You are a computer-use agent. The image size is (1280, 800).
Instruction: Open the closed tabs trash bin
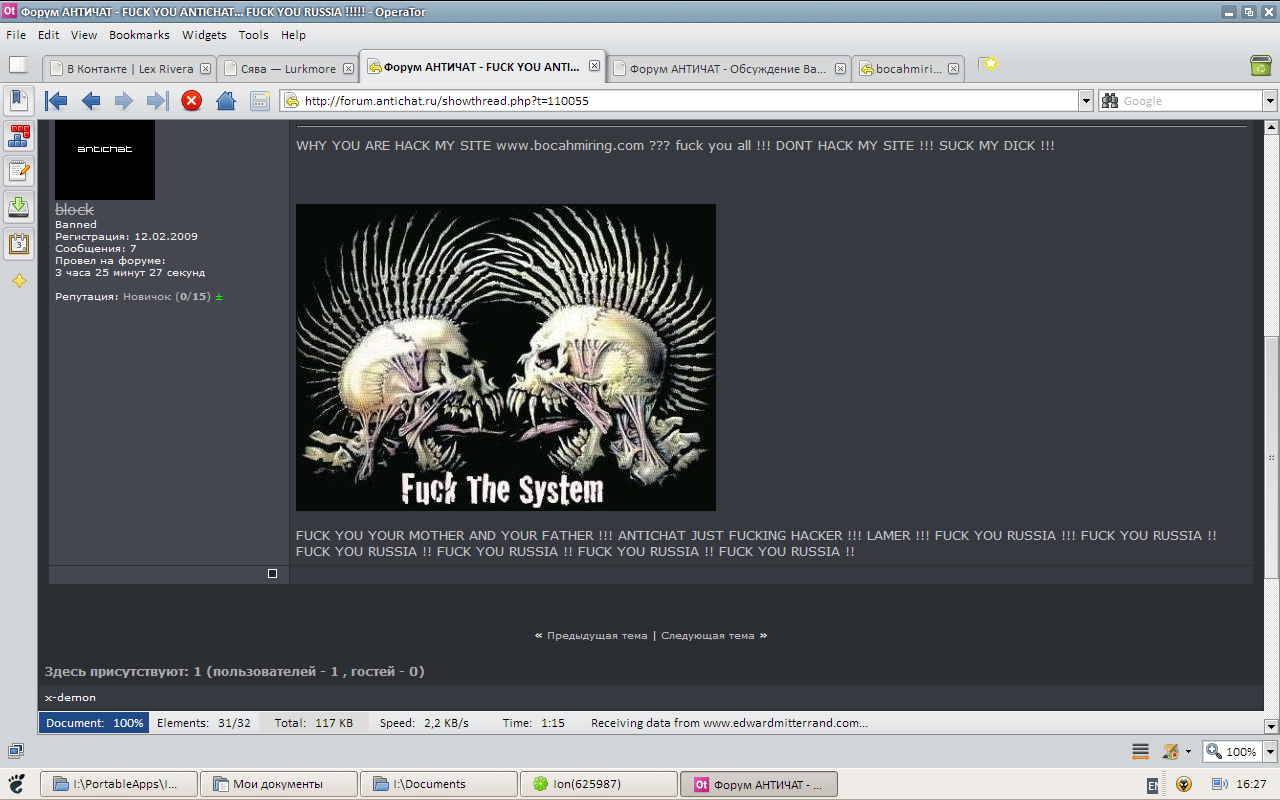click(x=1261, y=65)
